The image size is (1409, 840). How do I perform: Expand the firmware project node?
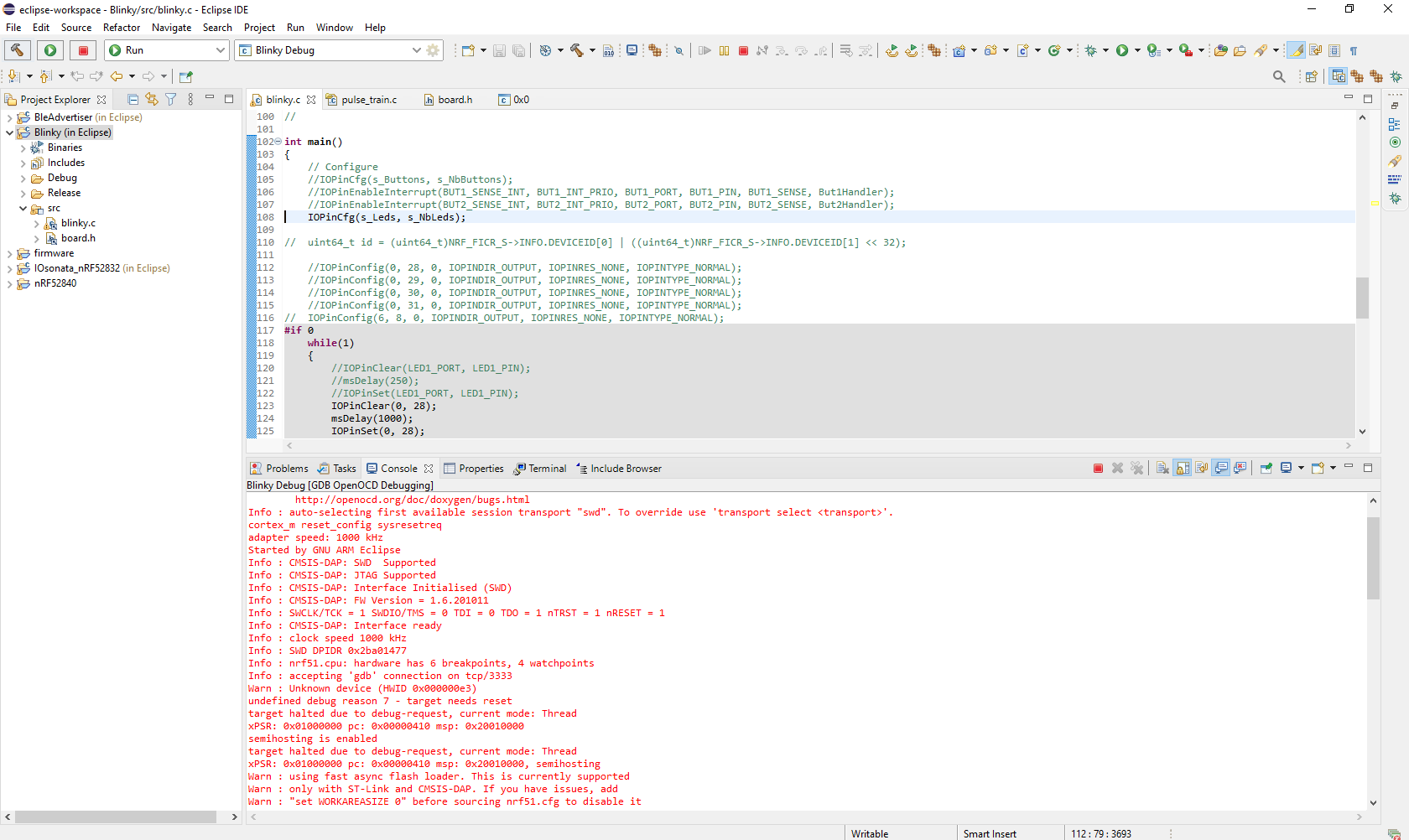[x=9, y=253]
